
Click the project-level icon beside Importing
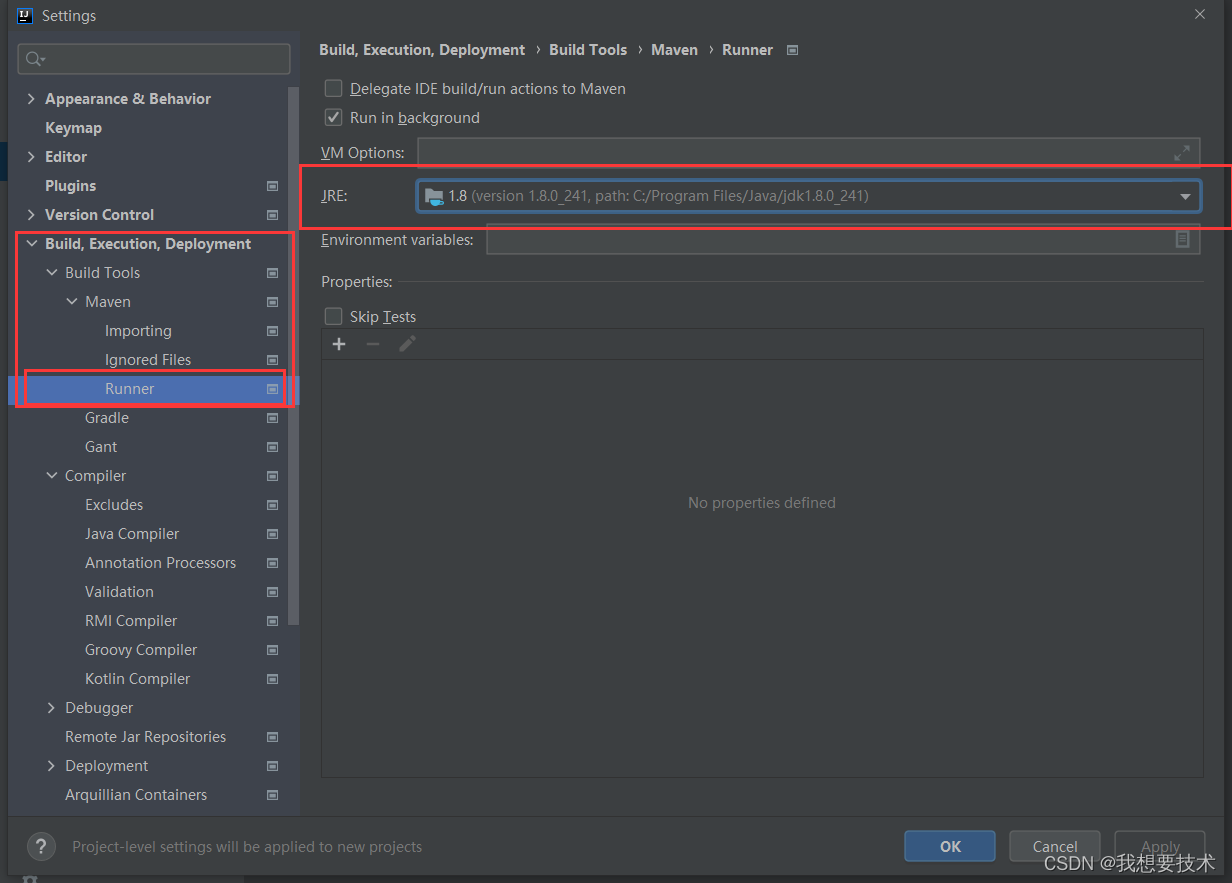272,331
